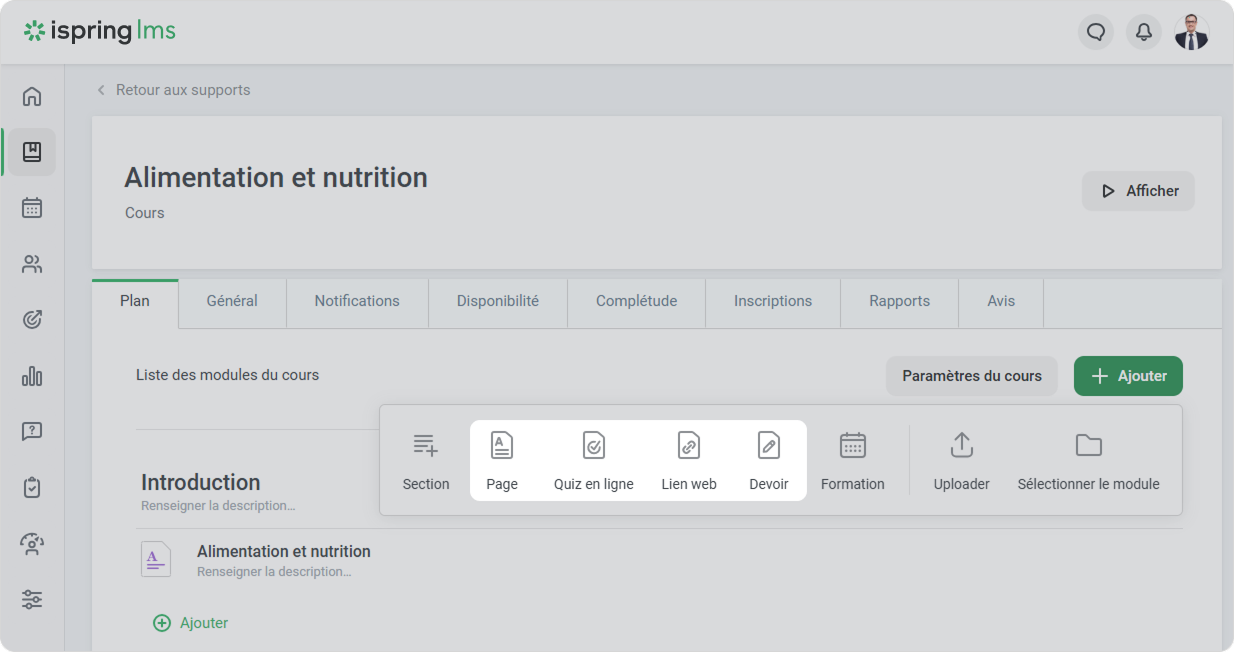Screen dimensions: 1234x652
Task: Click the Section icon in add menu
Action: click(x=426, y=446)
